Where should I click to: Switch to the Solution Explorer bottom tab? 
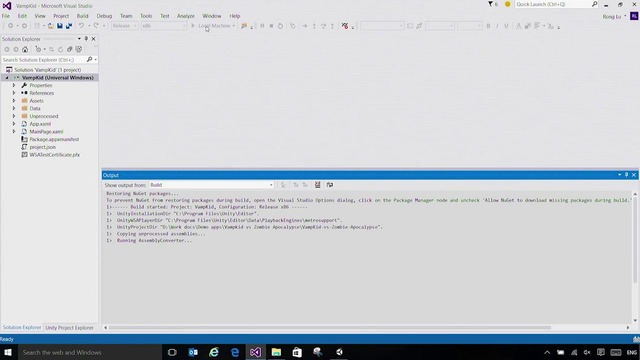click(x=22, y=328)
